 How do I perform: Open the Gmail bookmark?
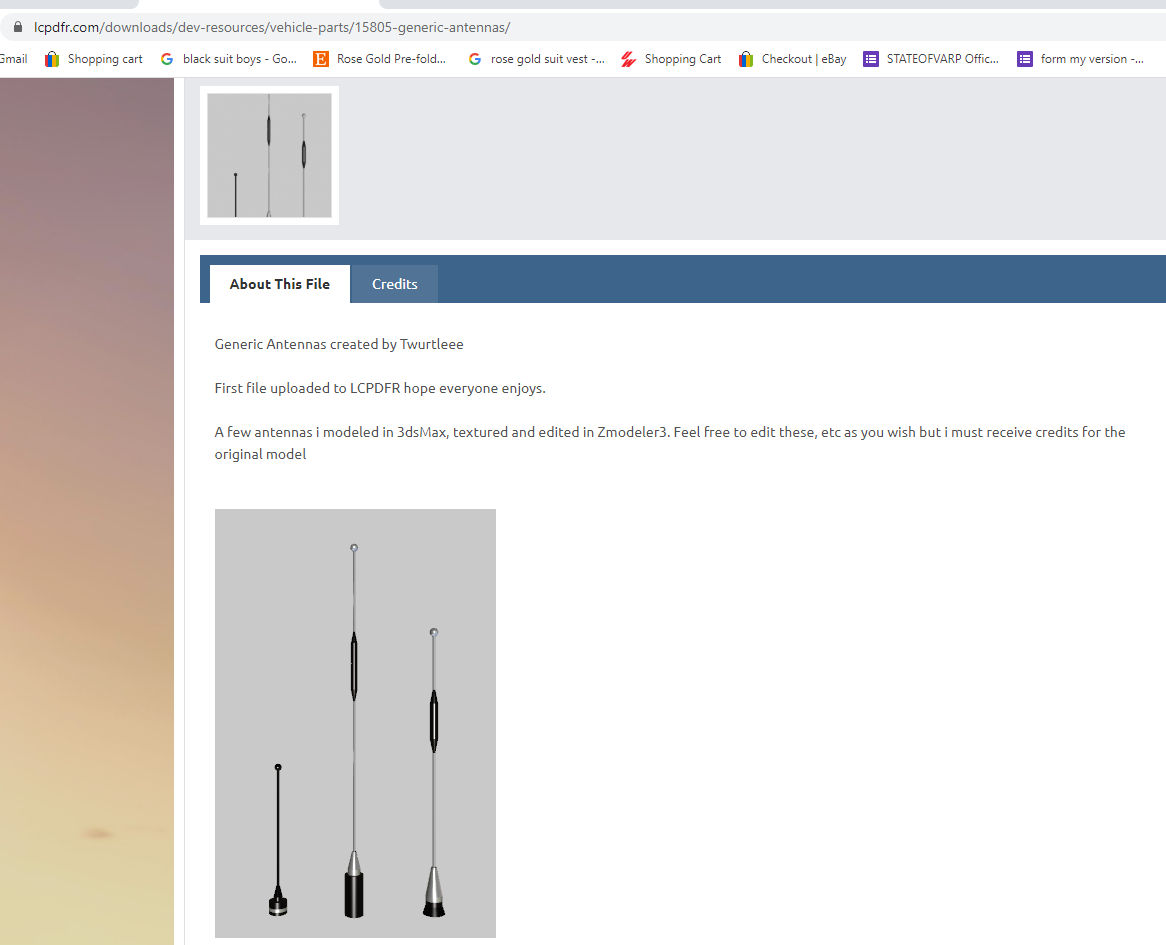coord(13,59)
